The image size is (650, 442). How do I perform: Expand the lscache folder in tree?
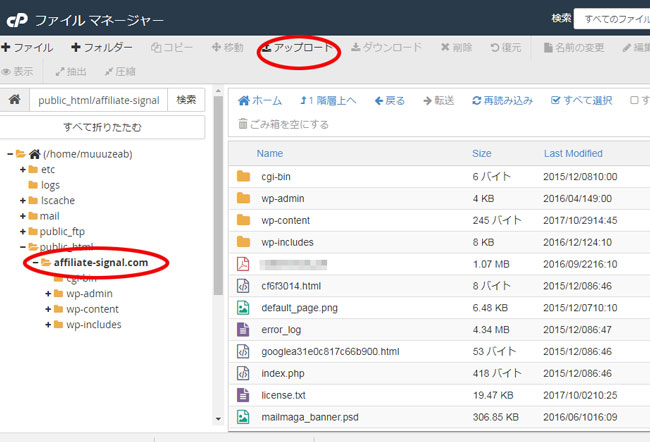point(23,201)
